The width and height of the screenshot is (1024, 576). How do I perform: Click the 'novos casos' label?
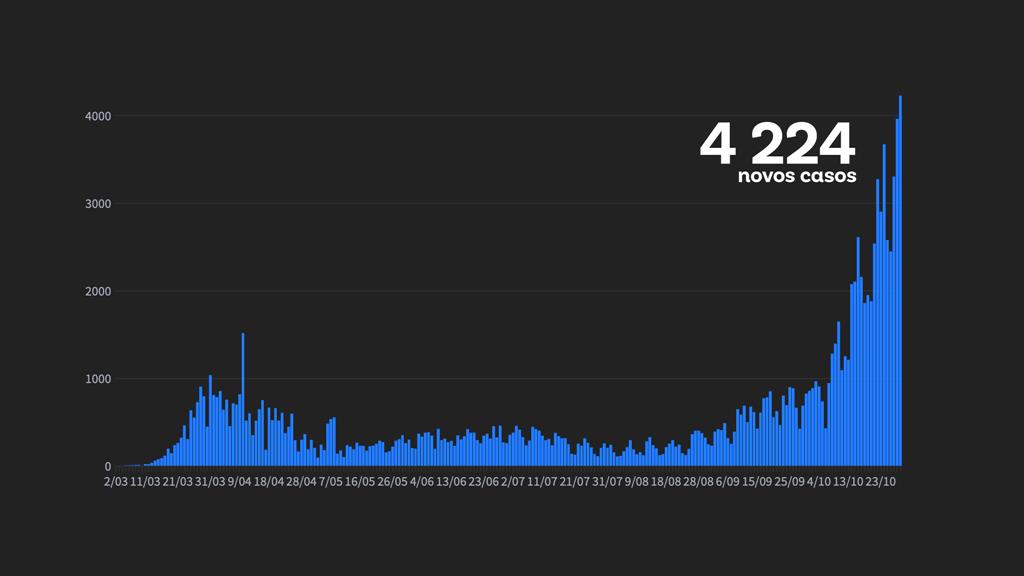coord(797,177)
